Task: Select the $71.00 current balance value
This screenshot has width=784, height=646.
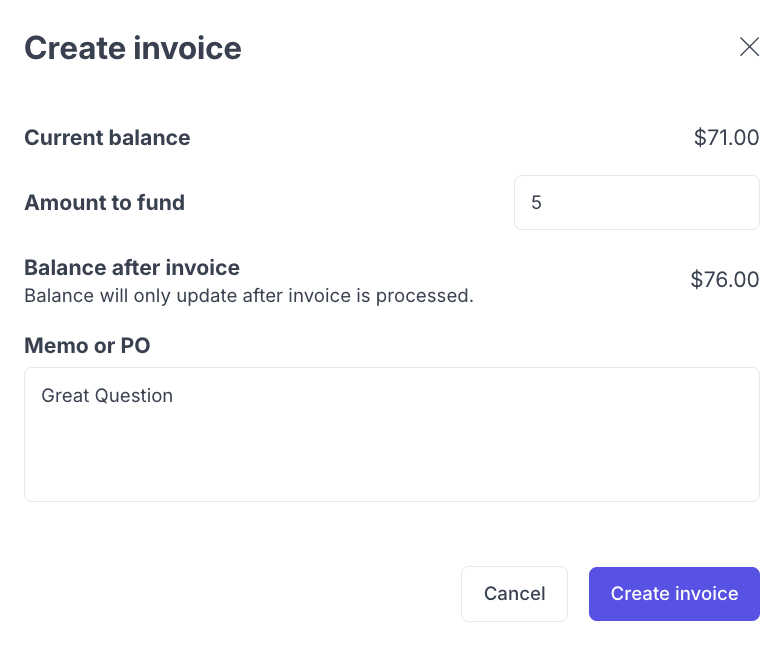Action: (726, 138)
